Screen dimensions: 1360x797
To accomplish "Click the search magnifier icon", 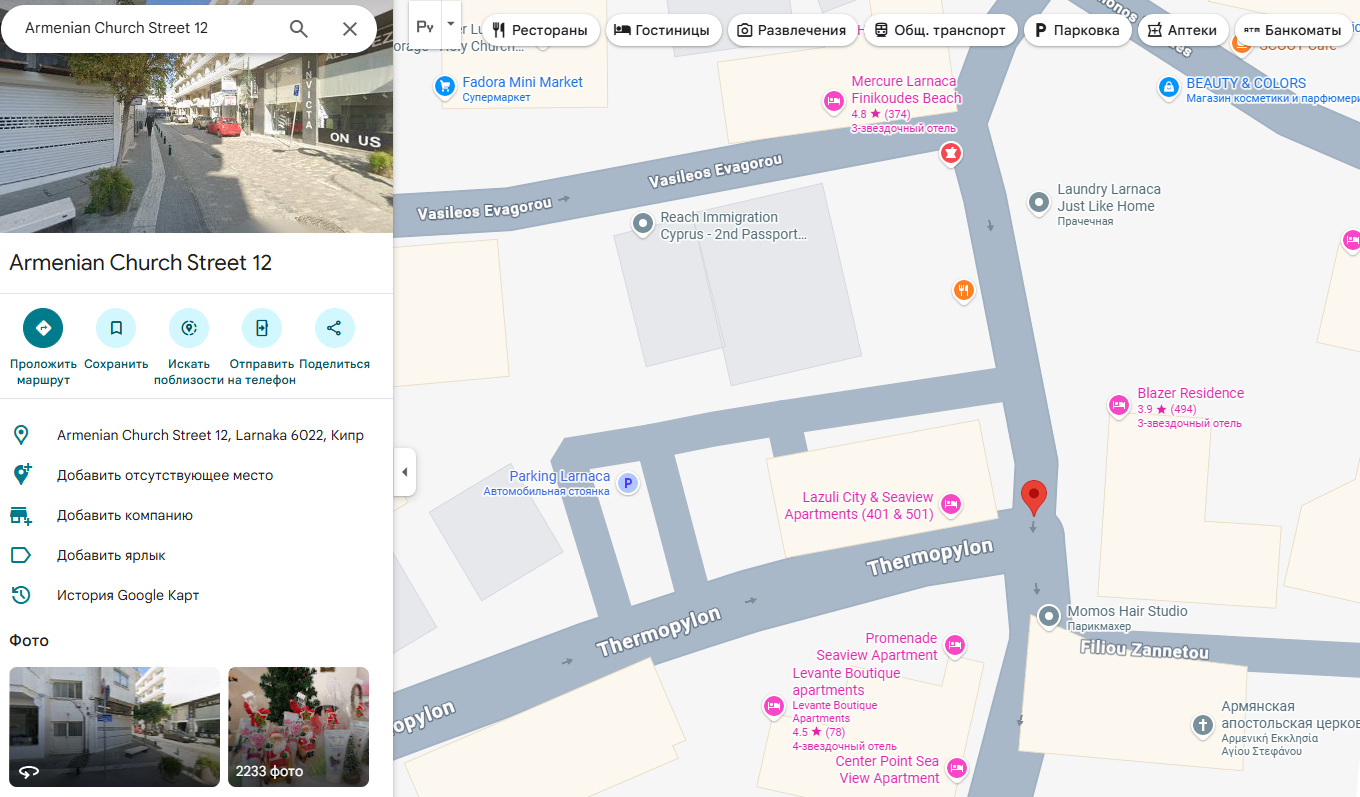I will click(x=298, y=28).
